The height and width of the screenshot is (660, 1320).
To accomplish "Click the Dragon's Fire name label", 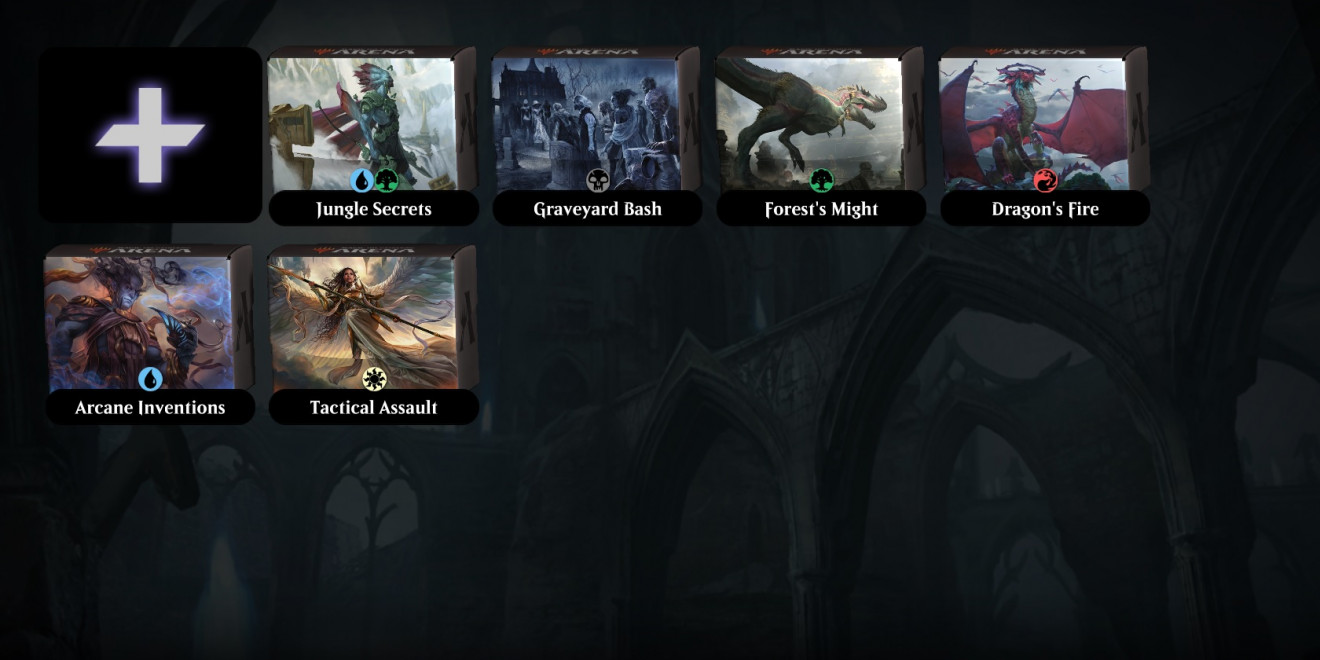I will 1046,209.
